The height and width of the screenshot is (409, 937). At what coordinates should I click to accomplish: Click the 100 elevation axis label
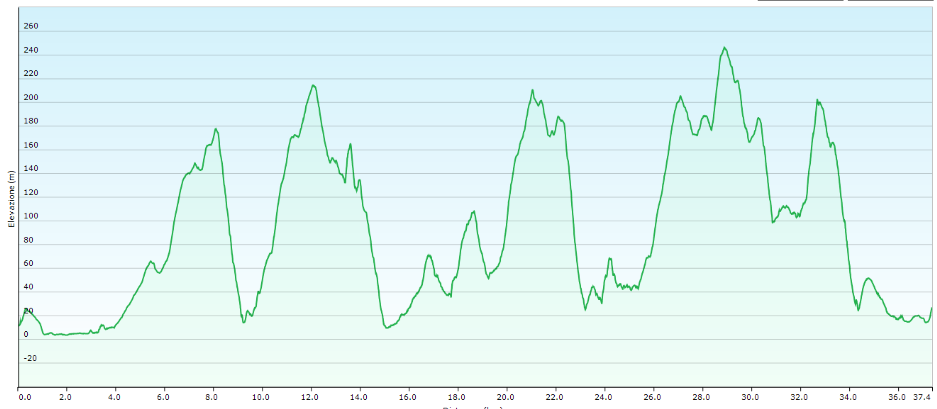click(x=30, y=216)
